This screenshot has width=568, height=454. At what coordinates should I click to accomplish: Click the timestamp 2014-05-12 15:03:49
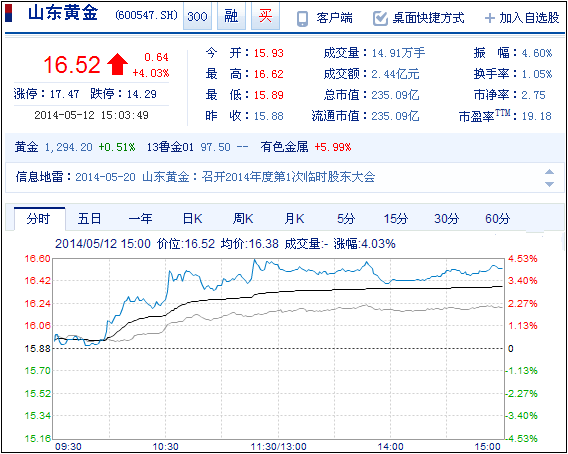click(x=91, y=115)
